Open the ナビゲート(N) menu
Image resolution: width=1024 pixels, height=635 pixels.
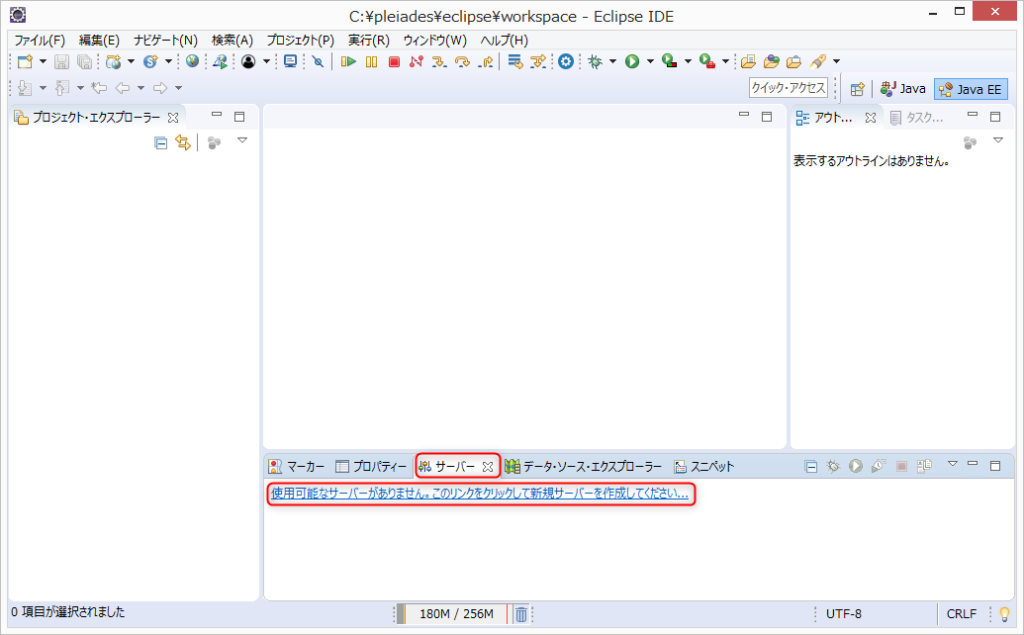[x=166, y=41]
